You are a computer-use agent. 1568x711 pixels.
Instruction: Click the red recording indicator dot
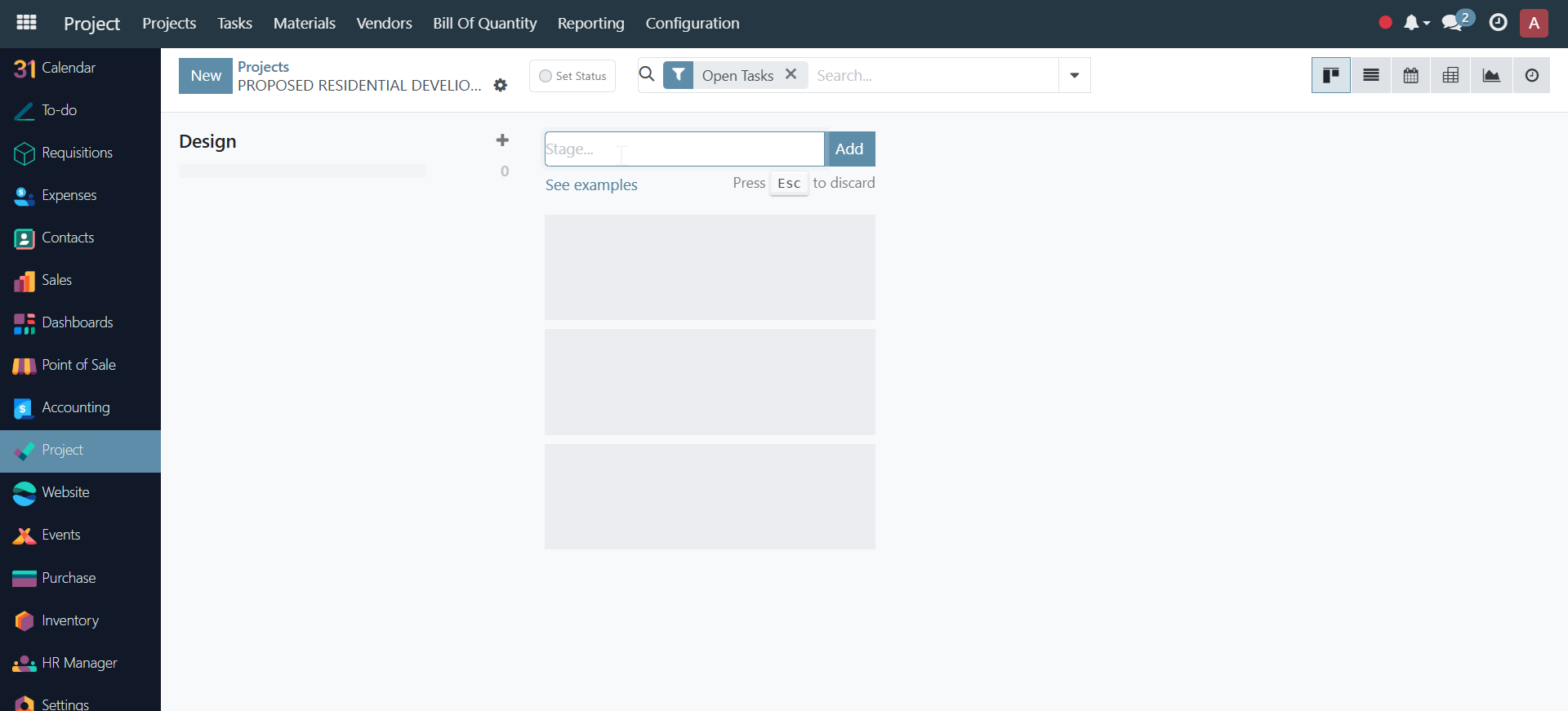[1385, 23]
